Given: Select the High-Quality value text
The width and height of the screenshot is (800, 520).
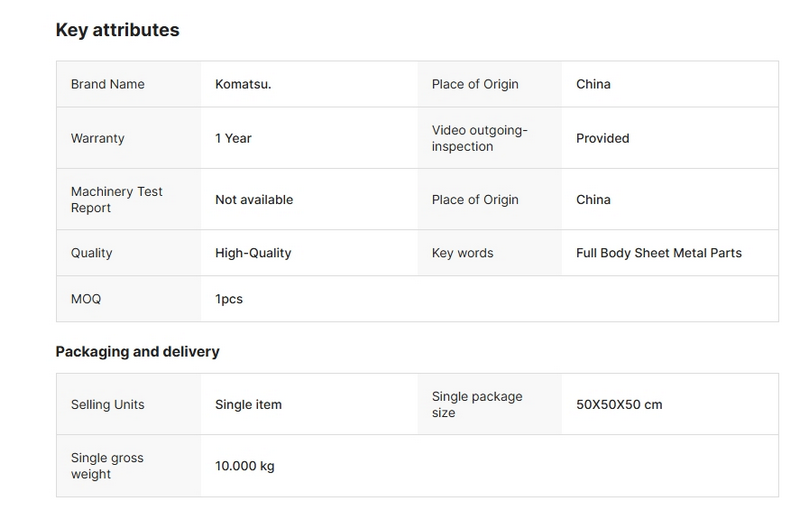Looking at the screenshot, I should (x=253, y=253).
